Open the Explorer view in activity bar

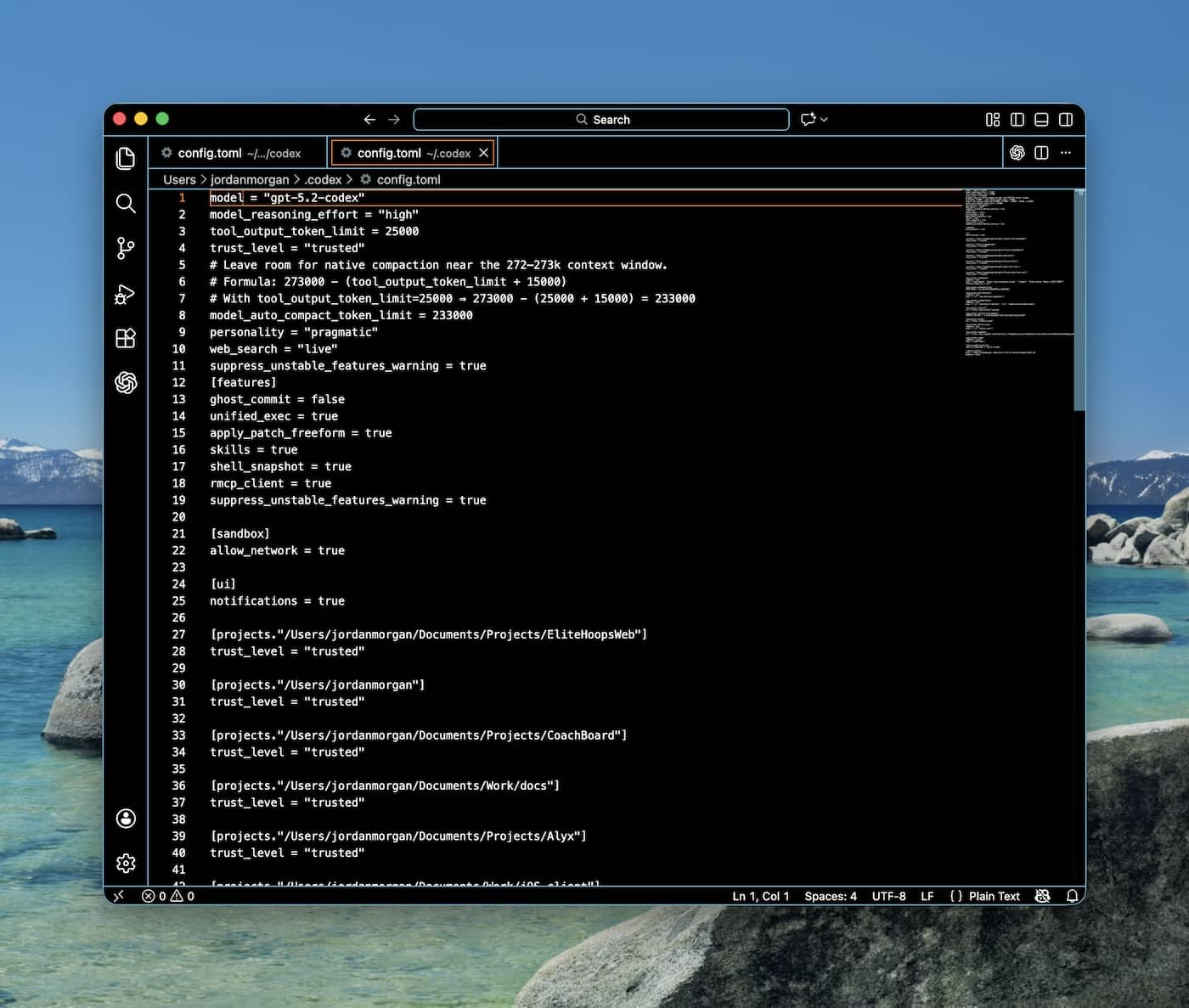(126, 159)
